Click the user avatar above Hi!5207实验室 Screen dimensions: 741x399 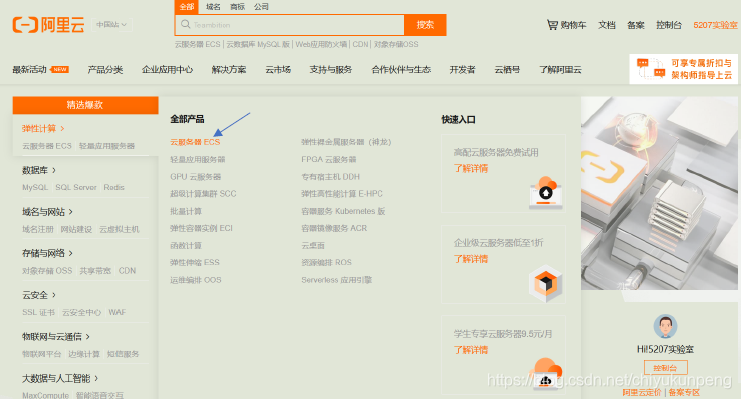tap(665, 326)
